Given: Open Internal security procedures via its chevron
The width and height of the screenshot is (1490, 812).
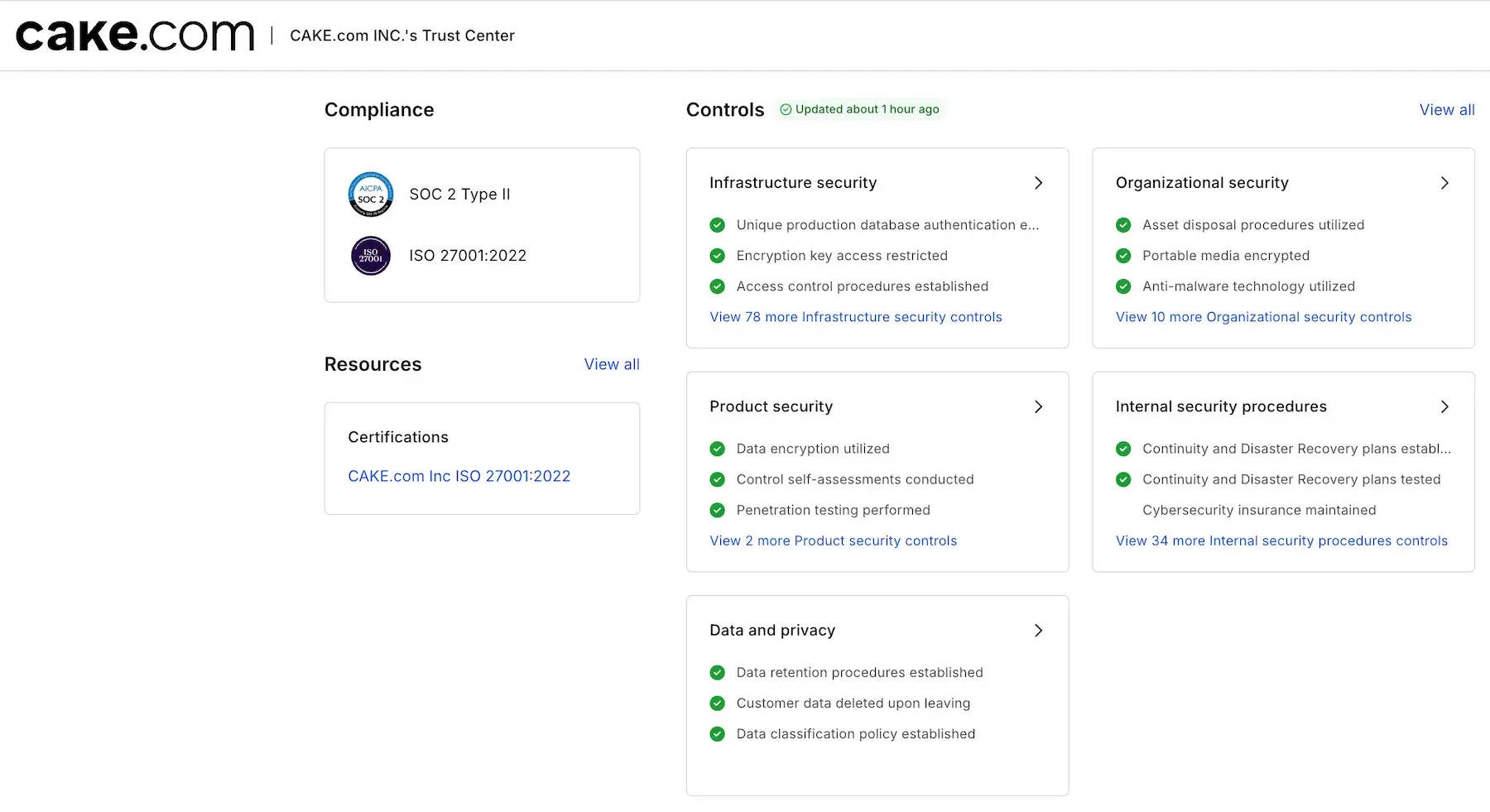Looking at the screenshot, I should (1444, 406).
